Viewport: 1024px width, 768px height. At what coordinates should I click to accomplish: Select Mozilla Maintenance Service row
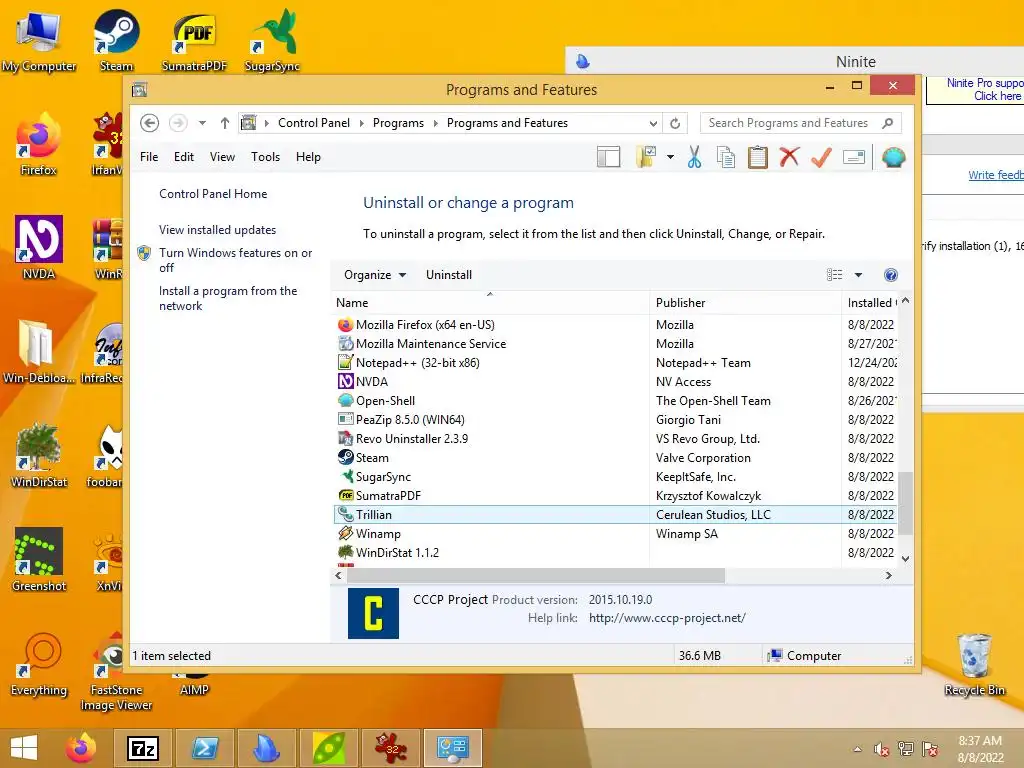(614, 344)
